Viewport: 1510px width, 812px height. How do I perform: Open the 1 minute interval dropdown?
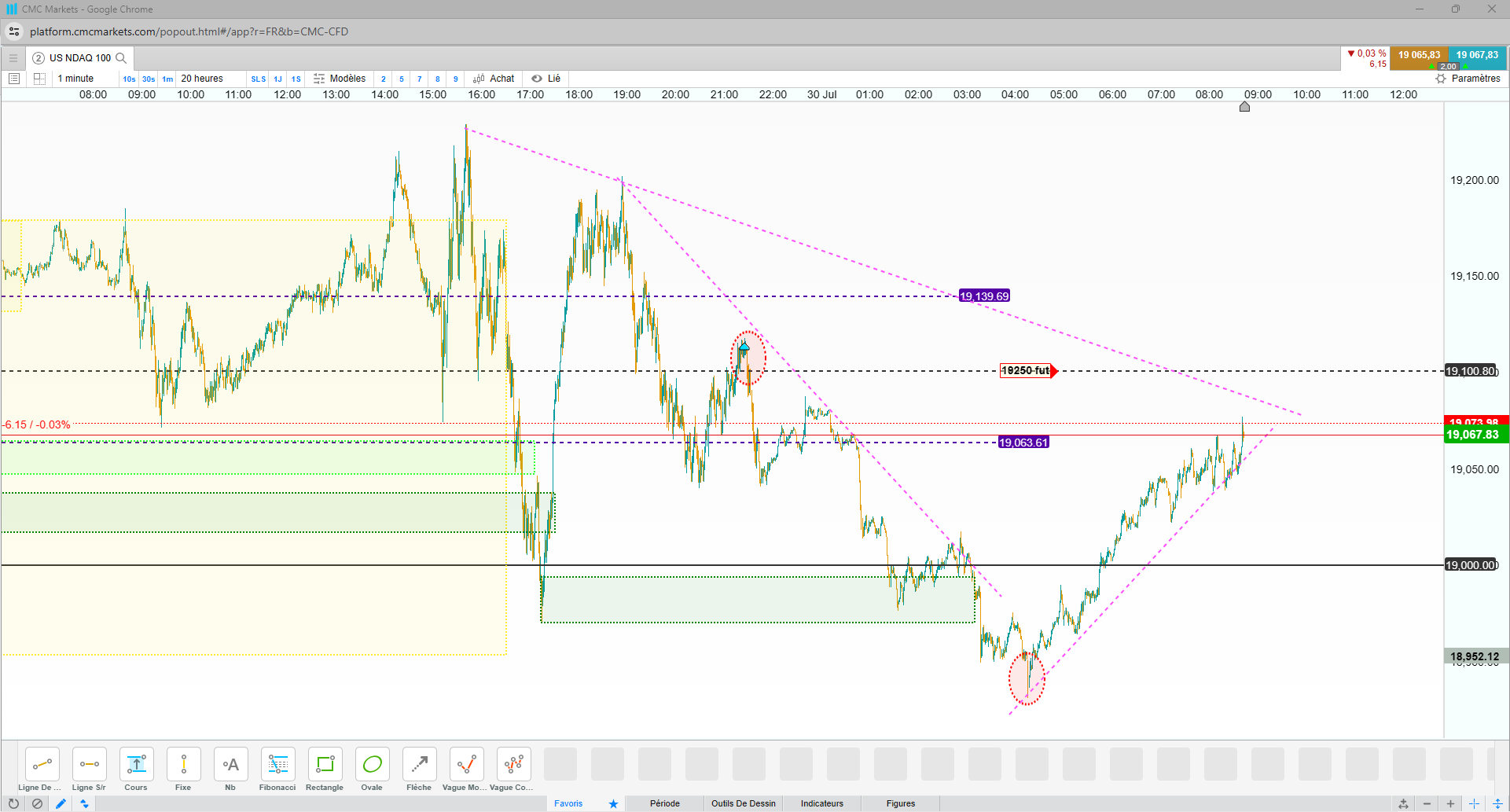tap(76, 79)
